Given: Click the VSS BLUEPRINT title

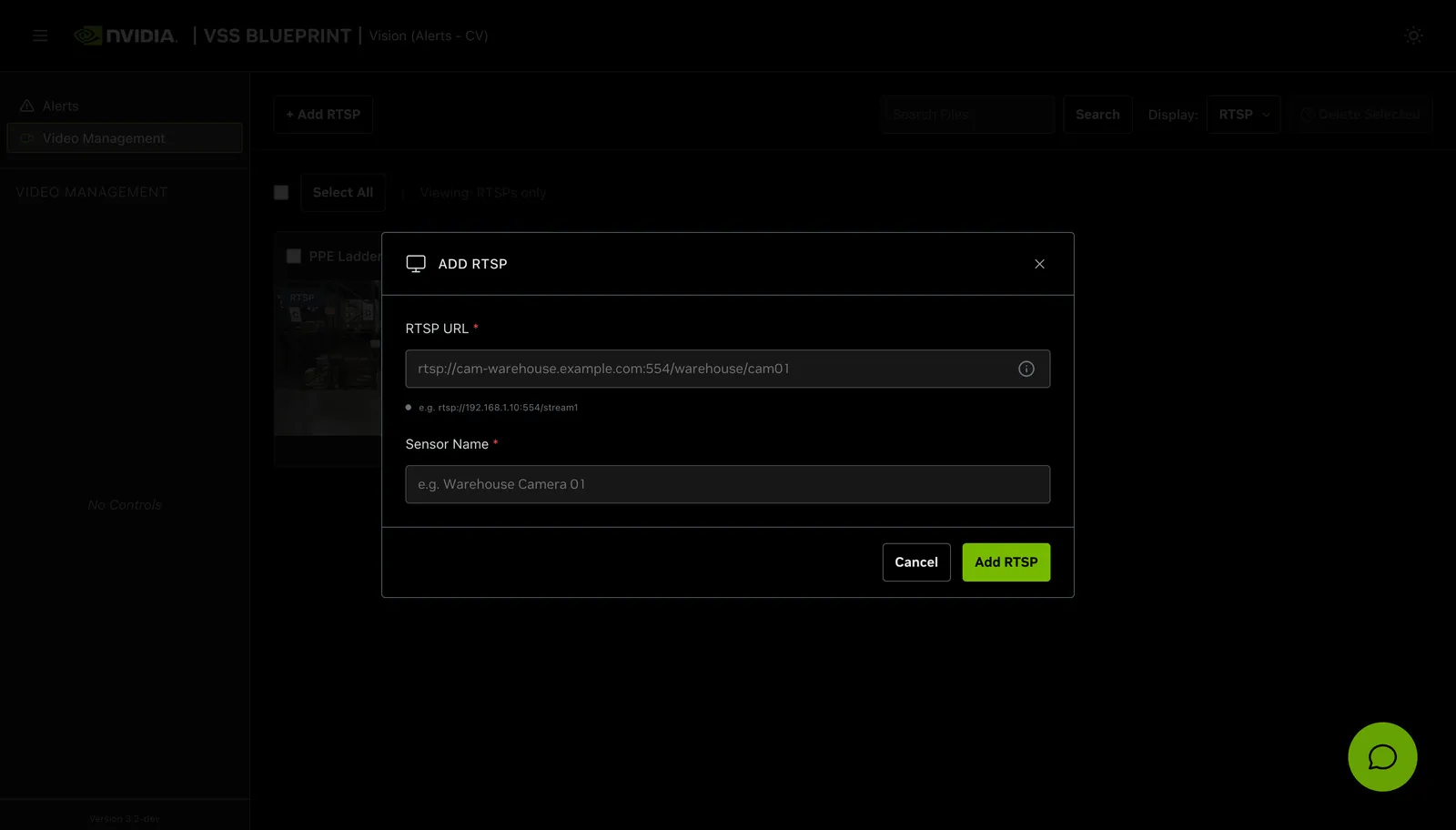Looking at the screenshot, I should tap(277, 35).
